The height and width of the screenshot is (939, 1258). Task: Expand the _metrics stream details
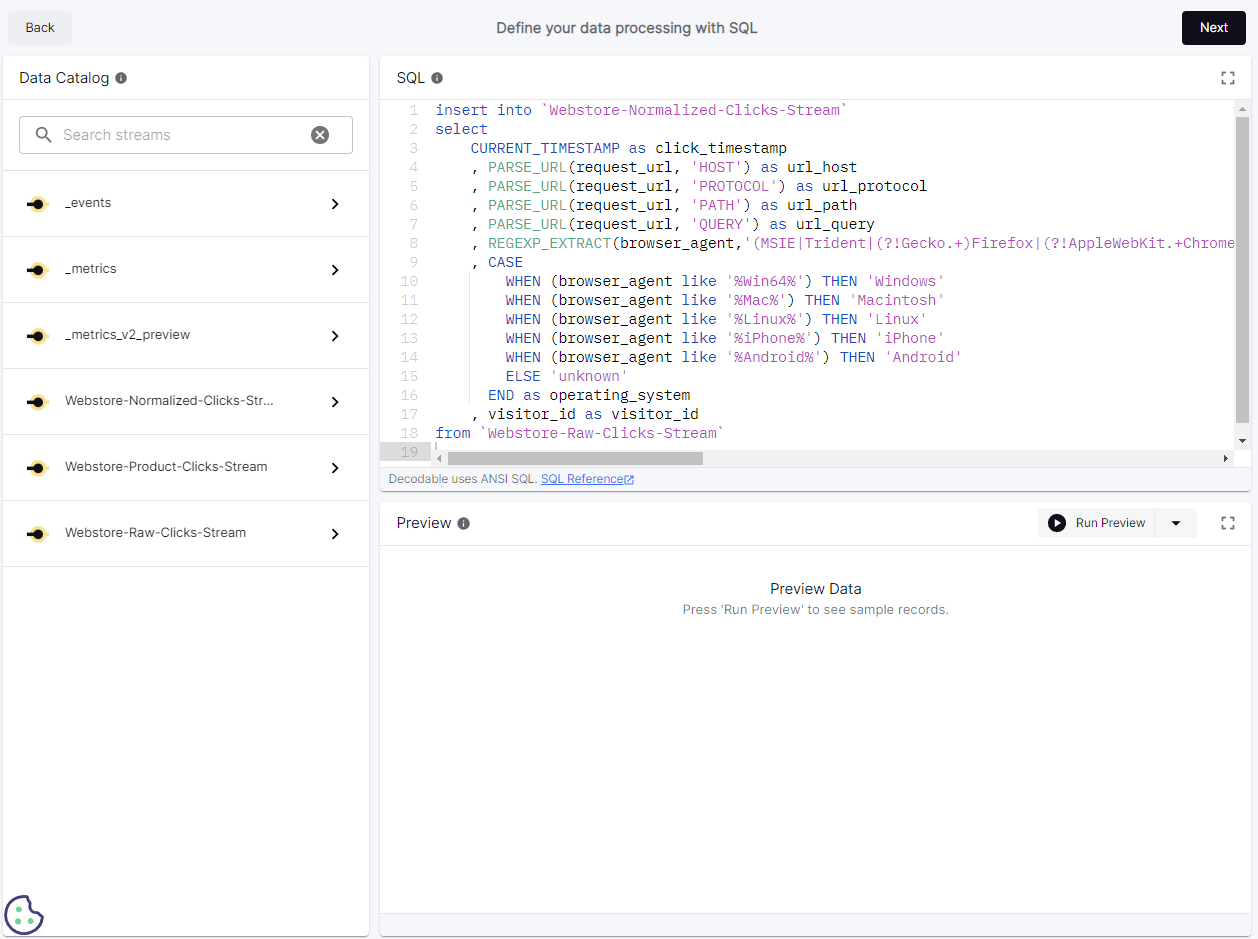(335, 270)
